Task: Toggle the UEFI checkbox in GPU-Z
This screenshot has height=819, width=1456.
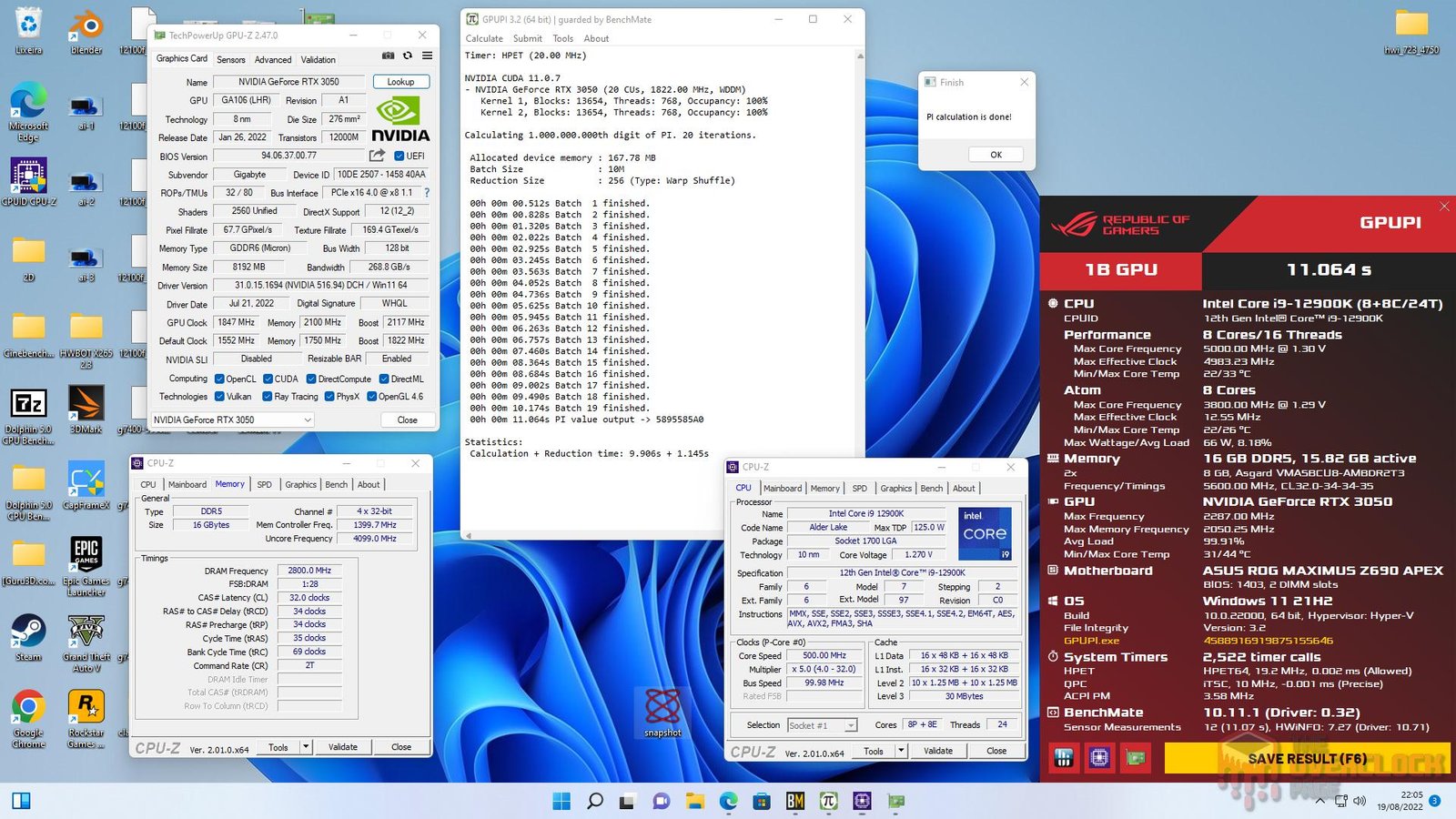Action: (x=399, y=156)
